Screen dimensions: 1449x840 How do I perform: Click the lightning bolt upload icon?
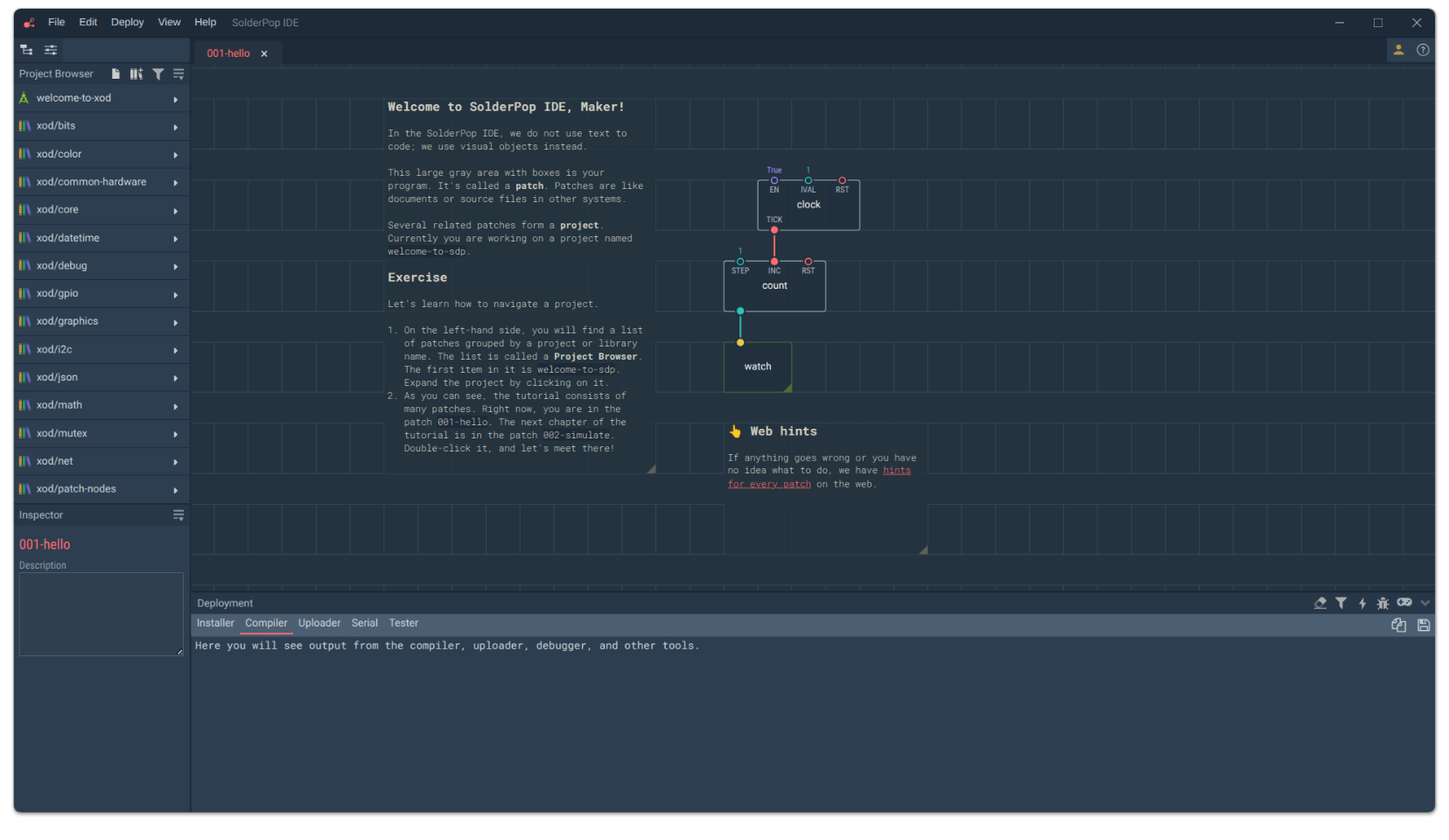coord(1362,603)
